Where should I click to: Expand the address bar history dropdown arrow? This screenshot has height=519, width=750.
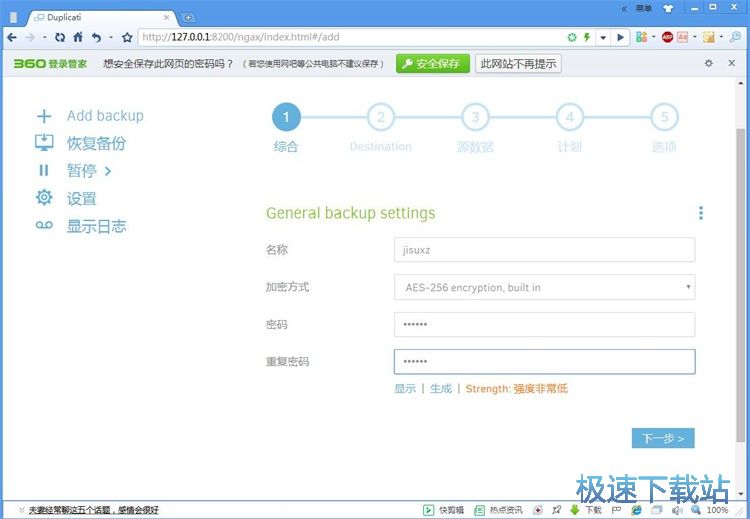pyautogui.click(x=603, y=37)
